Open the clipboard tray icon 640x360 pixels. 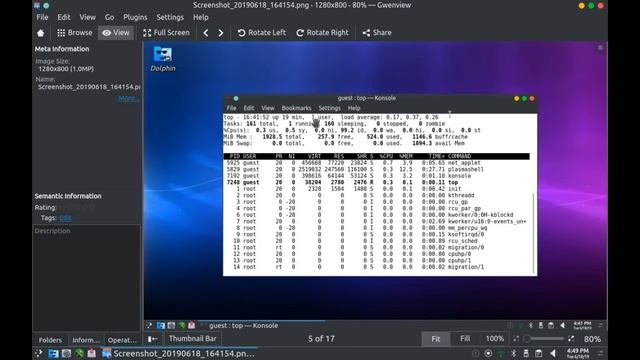point(539,353)
